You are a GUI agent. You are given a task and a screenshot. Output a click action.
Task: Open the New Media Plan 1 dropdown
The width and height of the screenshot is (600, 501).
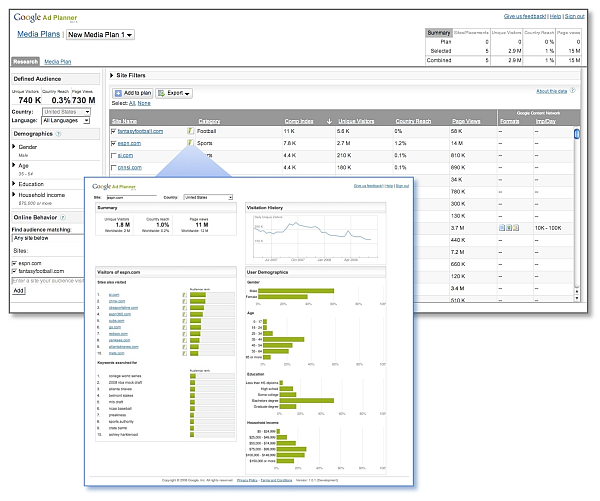(100, 35)
